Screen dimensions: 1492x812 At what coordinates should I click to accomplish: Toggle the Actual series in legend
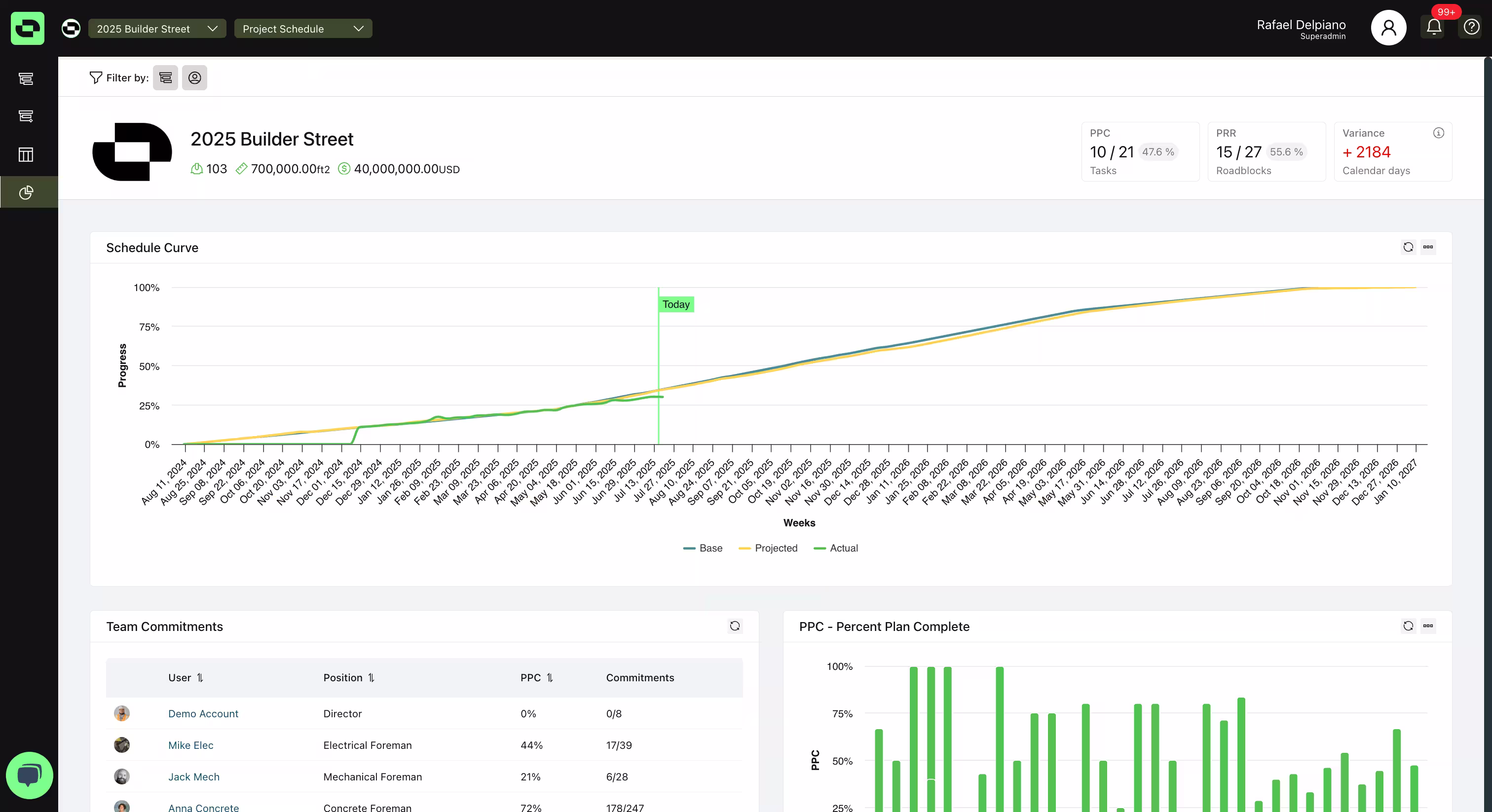point(836,548)
